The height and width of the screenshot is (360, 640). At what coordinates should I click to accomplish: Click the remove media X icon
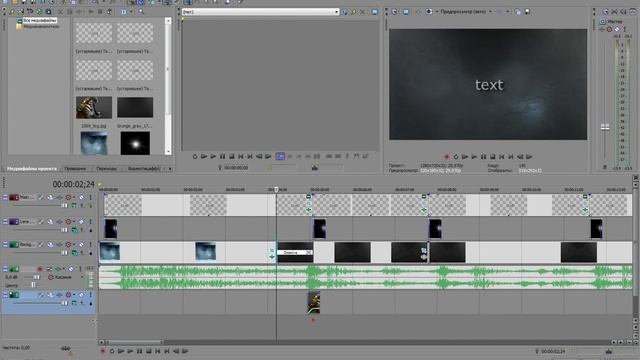point(60,12)
